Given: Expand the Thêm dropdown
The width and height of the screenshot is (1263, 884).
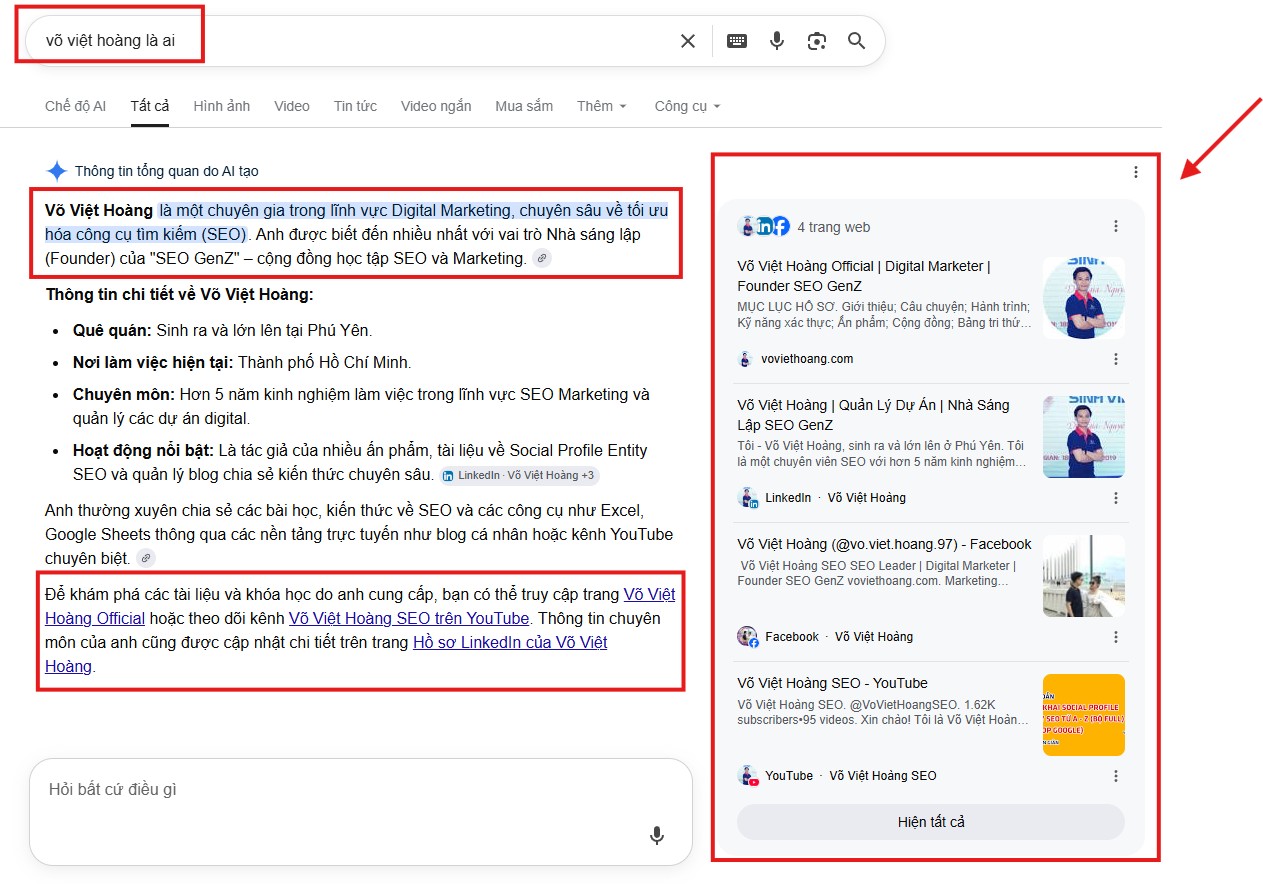Looking at the screenshot, I should tap(602, 106).
